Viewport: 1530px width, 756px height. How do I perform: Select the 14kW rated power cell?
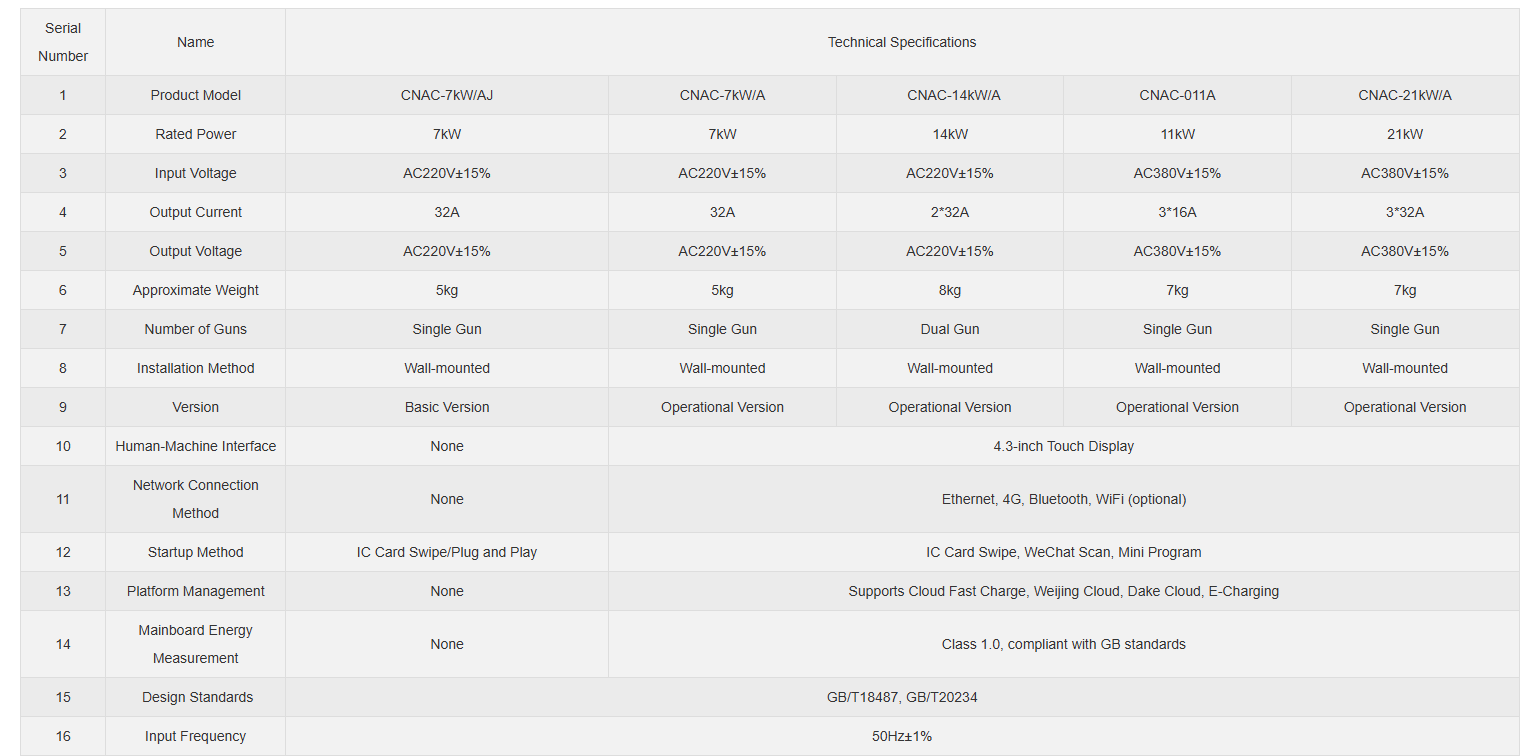click(x=950, y=134)
